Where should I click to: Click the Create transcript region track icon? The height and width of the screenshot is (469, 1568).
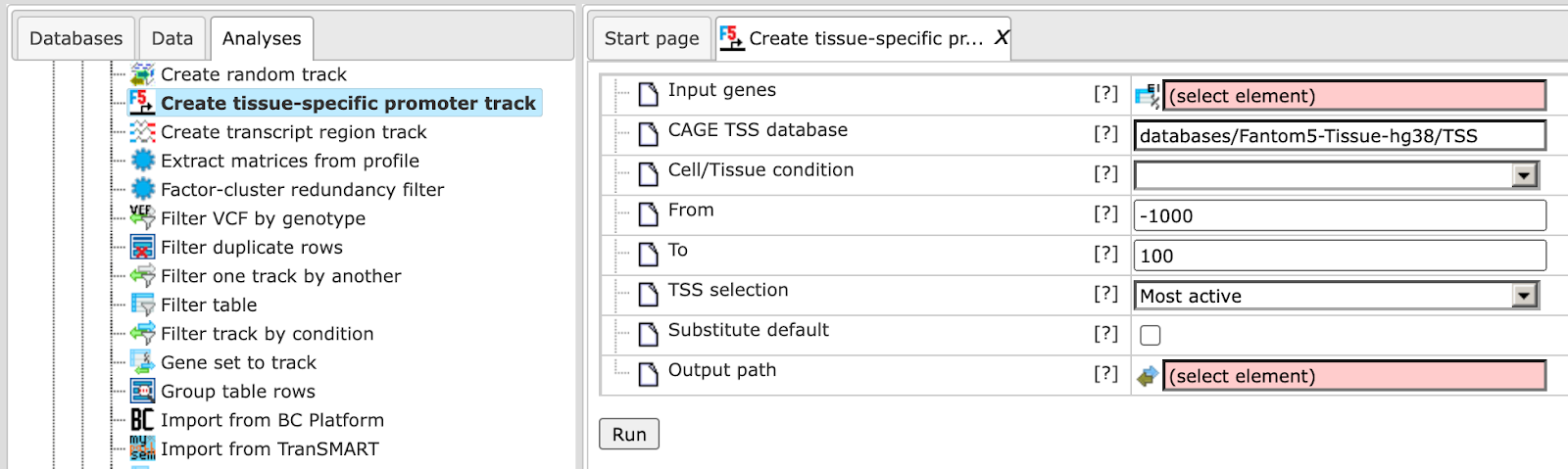143,132
